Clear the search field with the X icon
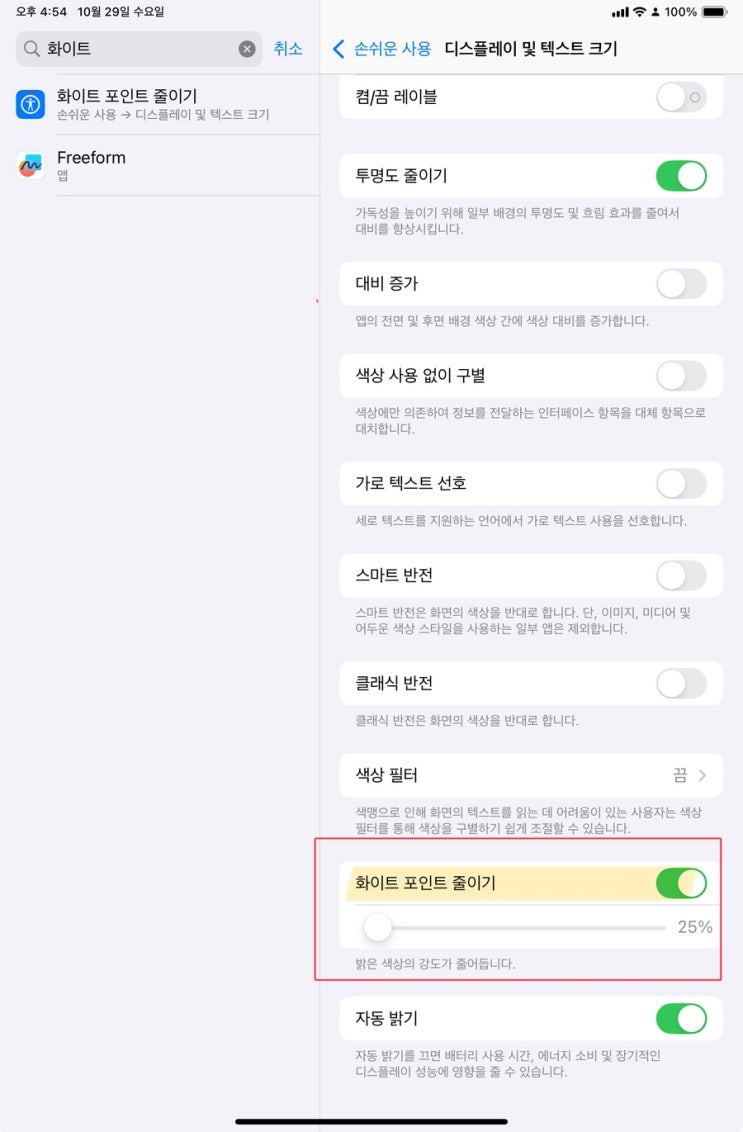 (x=247, y=48)
